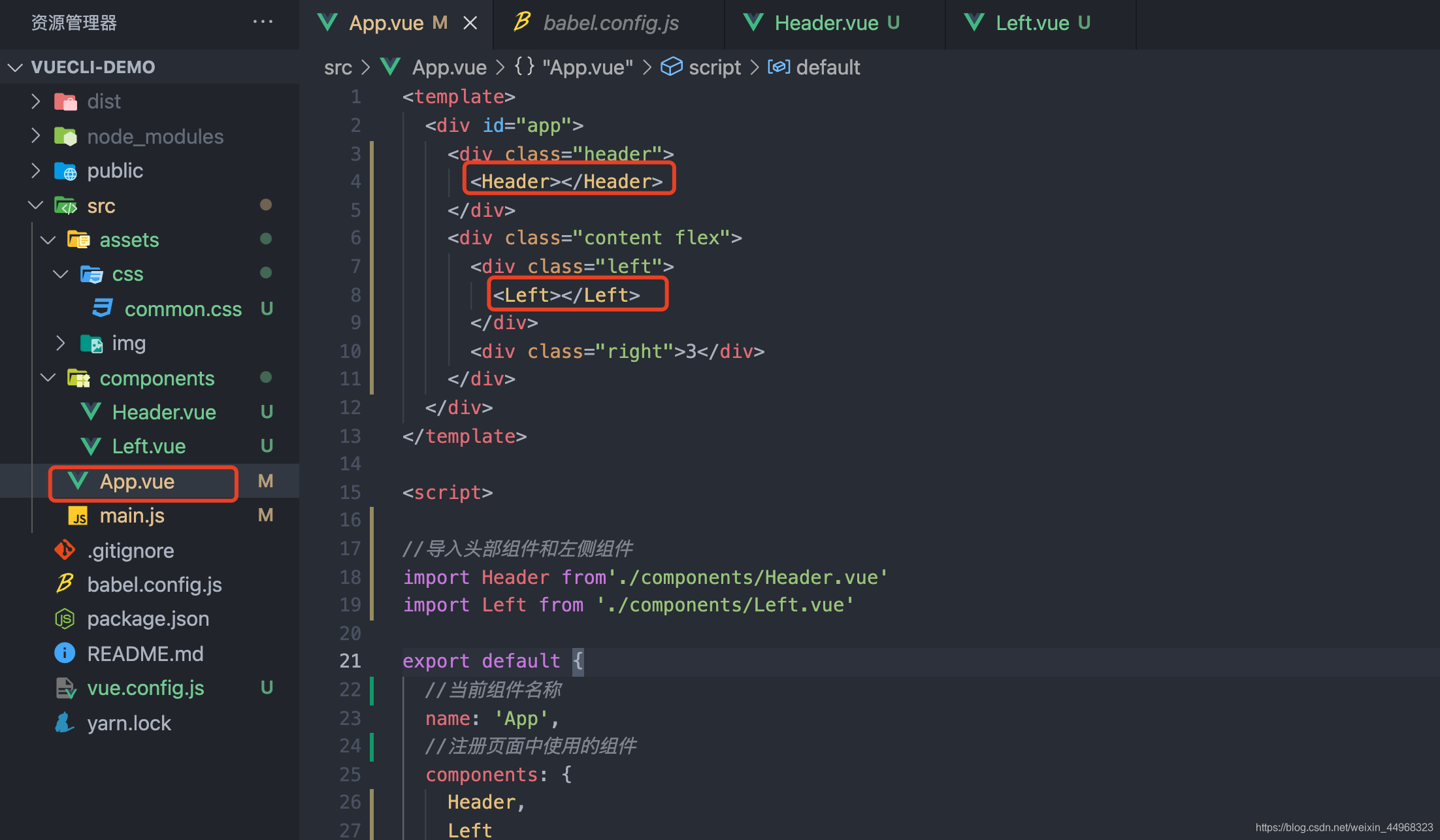
Task: Open package.json from the file tree
Action: tap(148, 619)
